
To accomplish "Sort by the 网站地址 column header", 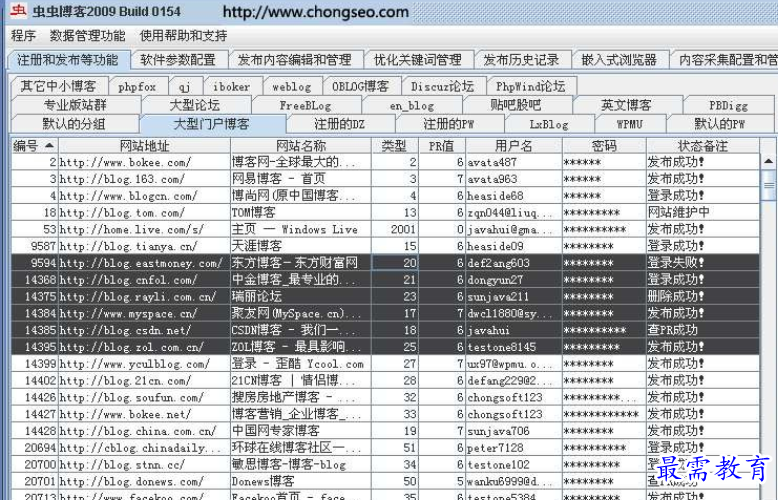I will tap(144, 146).
